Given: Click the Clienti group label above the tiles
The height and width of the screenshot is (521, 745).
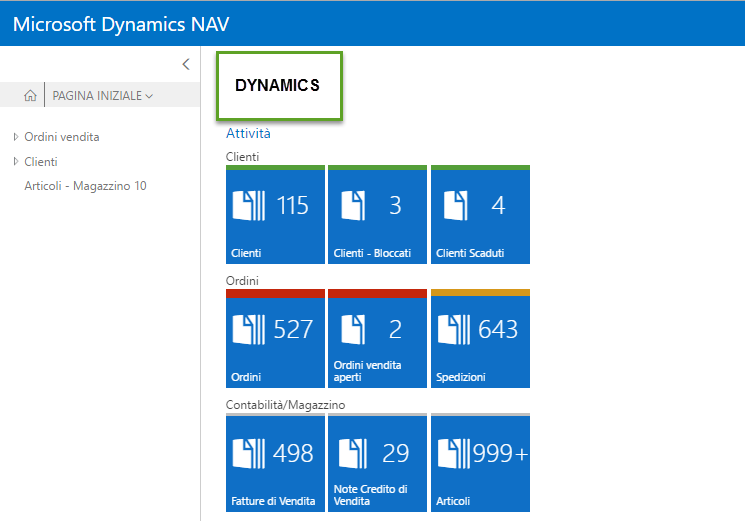Looking at the screenshot, I should [242, 157].
